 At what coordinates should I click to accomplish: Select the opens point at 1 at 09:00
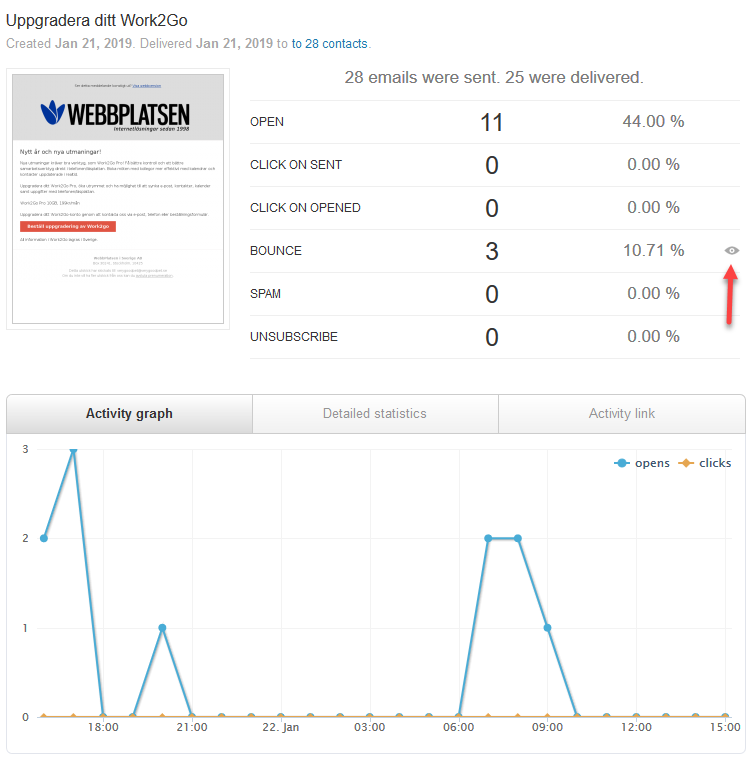[547, 628]
